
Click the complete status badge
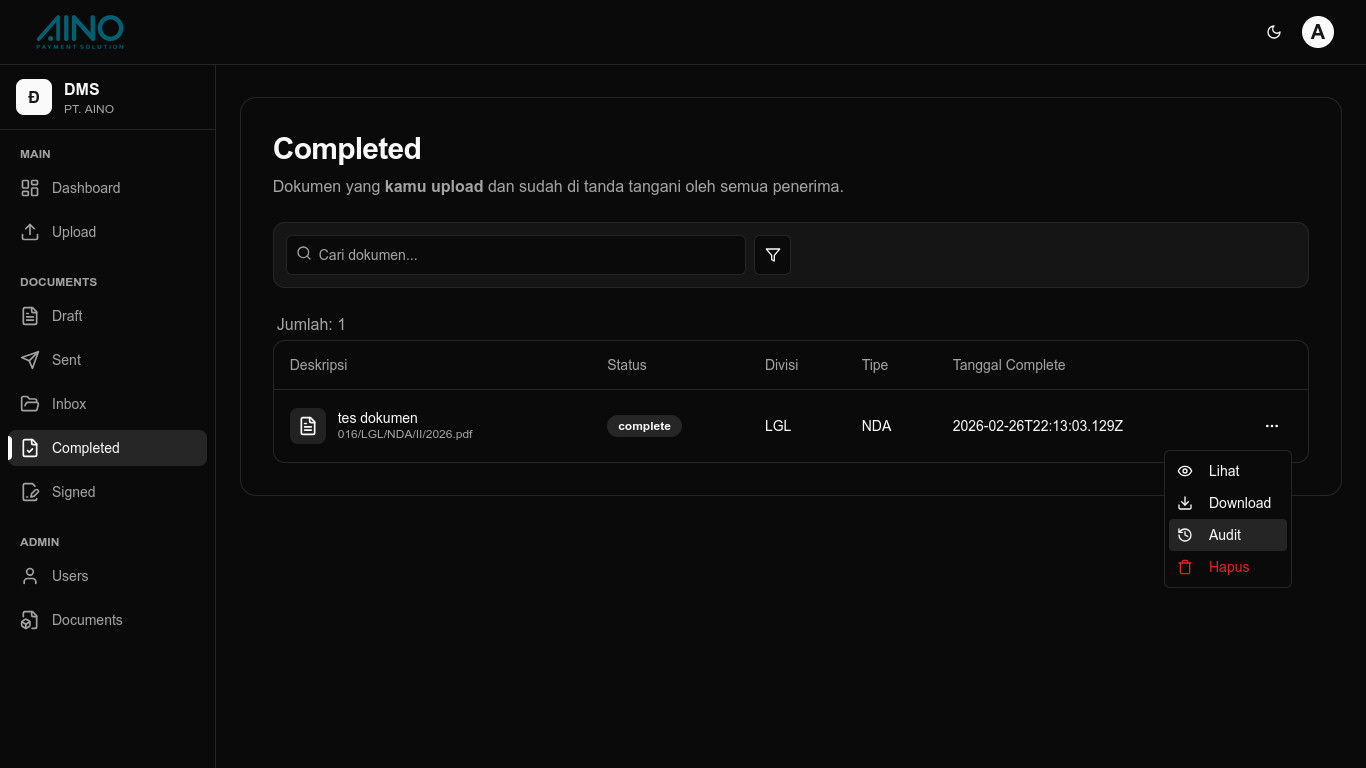644,426
